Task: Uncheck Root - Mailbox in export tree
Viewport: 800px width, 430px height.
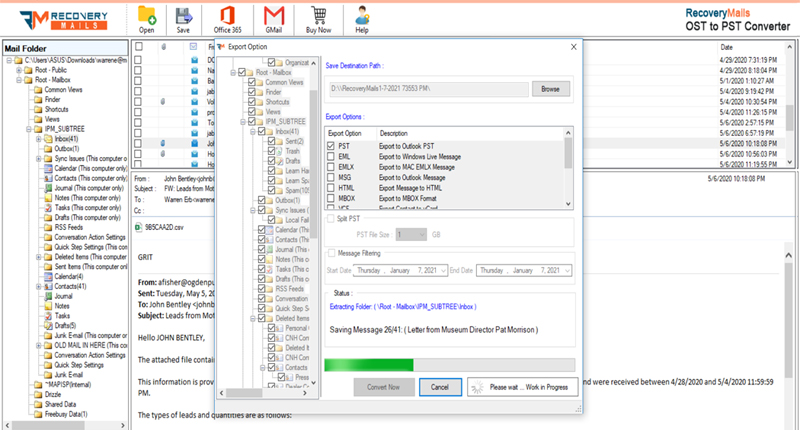Action: pos(242,72)
